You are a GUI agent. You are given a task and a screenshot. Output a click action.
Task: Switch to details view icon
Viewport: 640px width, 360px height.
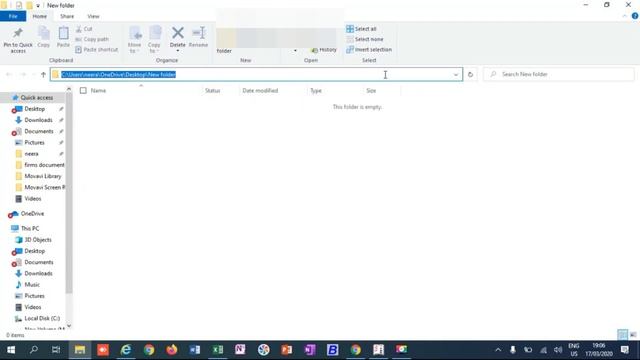pyautogui.click(x=622, y=335)
